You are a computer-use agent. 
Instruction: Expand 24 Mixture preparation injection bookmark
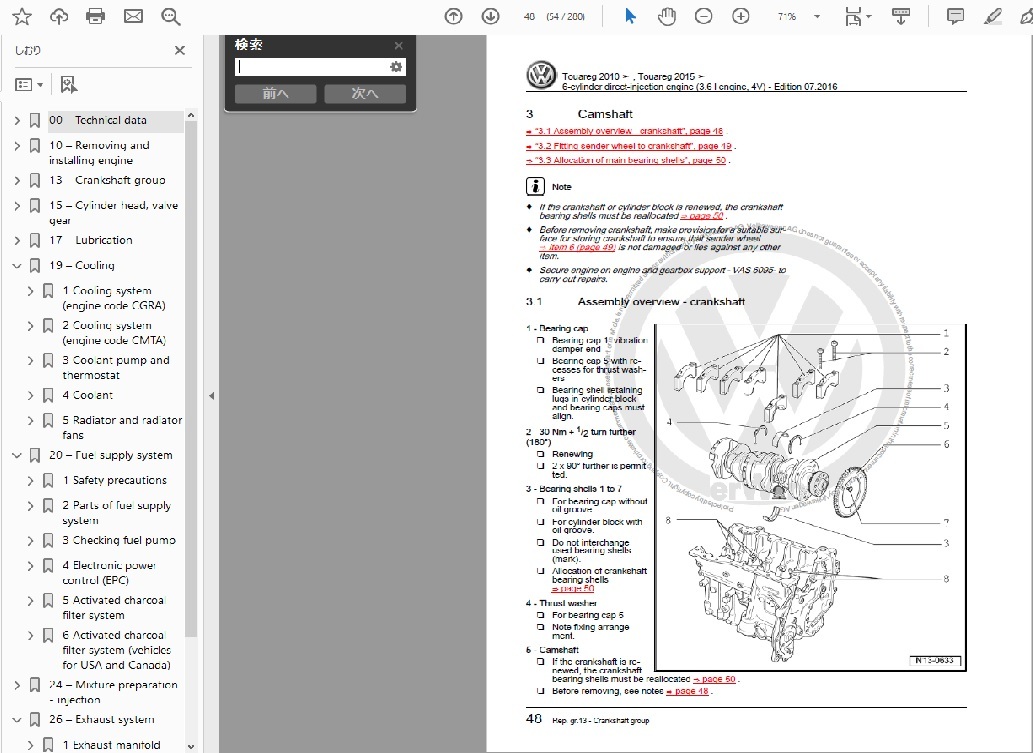point(17,685)
